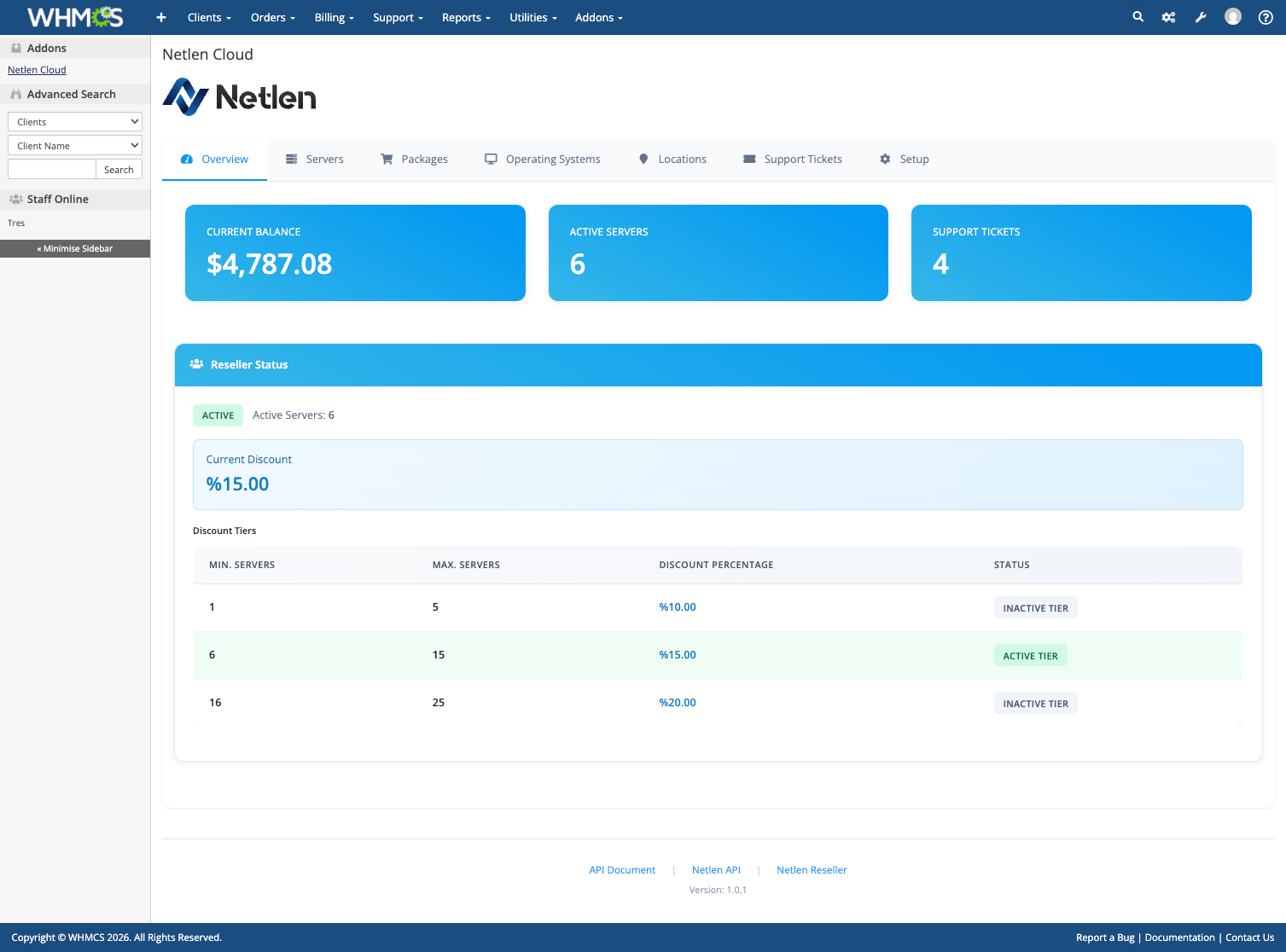Open the Netlen Cloud sidebar link
Image resolution: width=1286 pixels, height=952 pixels.
coord(37,70)
